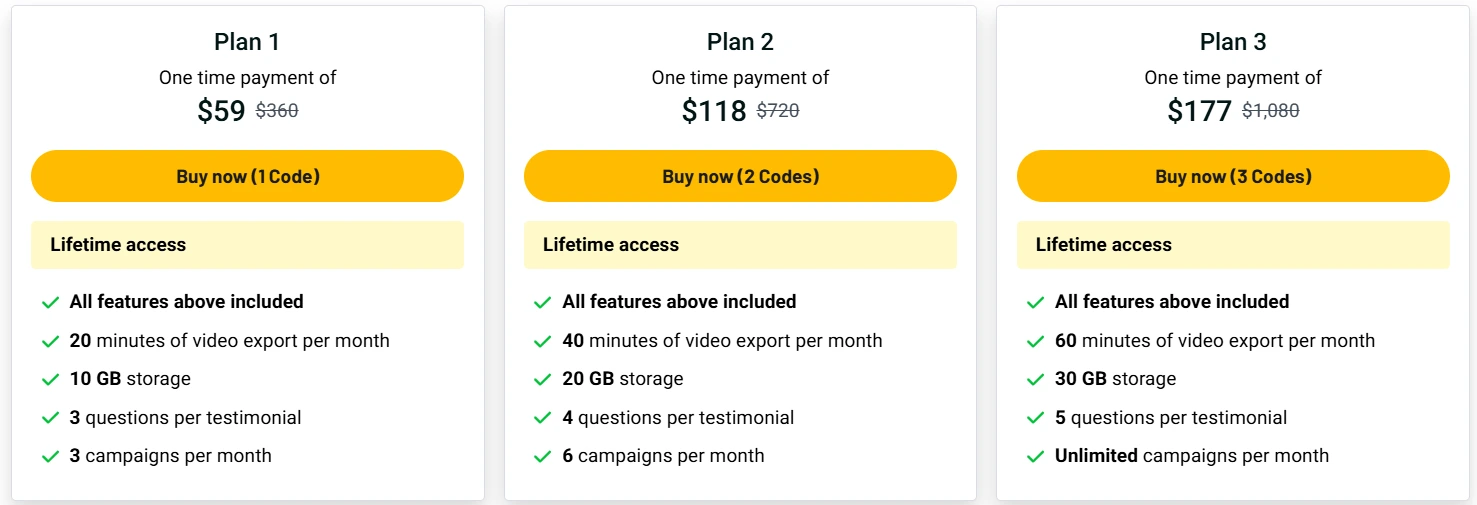Click the crossed-out $1,080 price
Image resolution: width=1477 pixels, height=505 pixels.
[x=1271, y=111]
